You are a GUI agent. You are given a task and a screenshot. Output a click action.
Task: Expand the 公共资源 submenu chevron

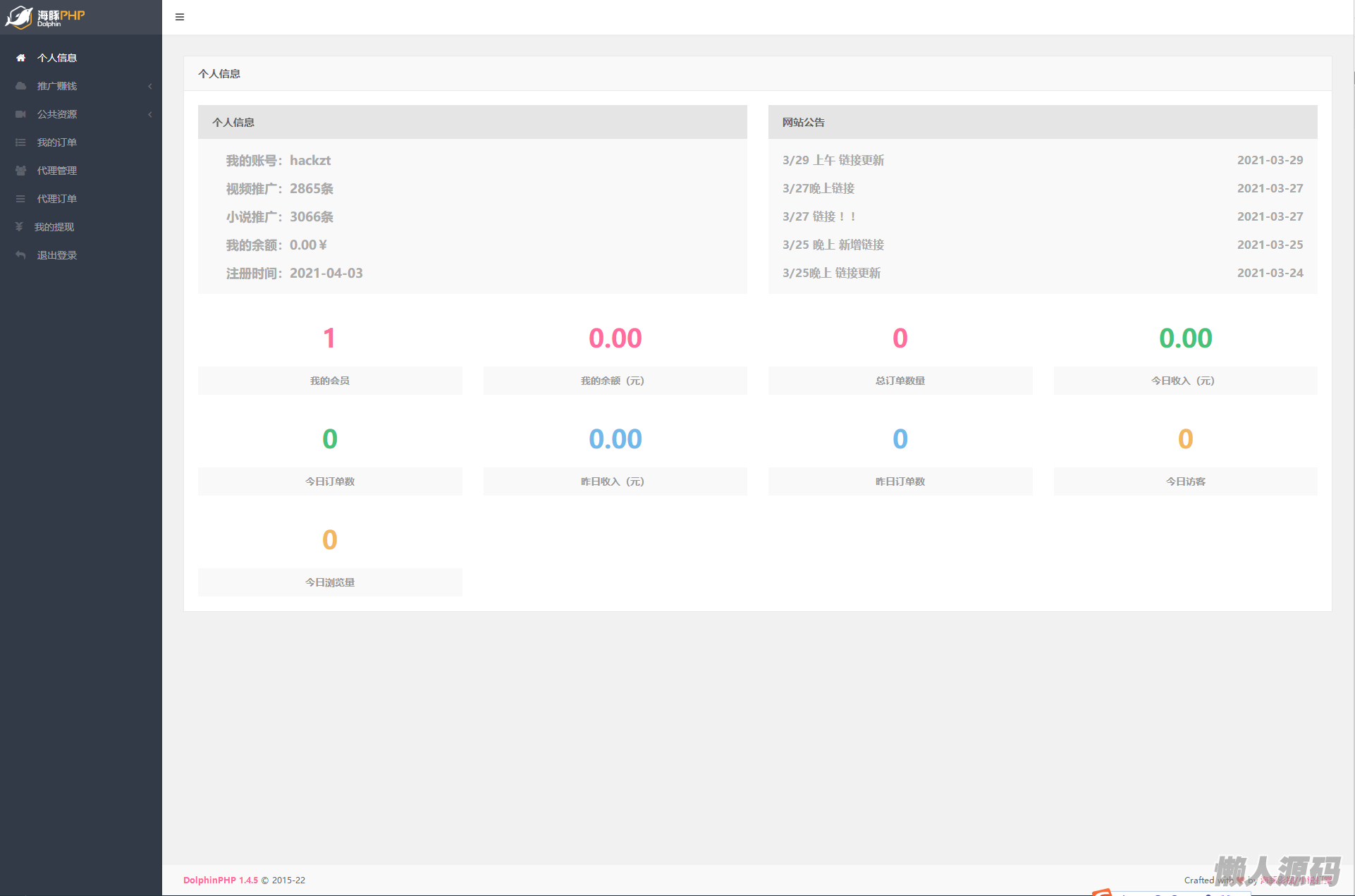coord(150,114)
